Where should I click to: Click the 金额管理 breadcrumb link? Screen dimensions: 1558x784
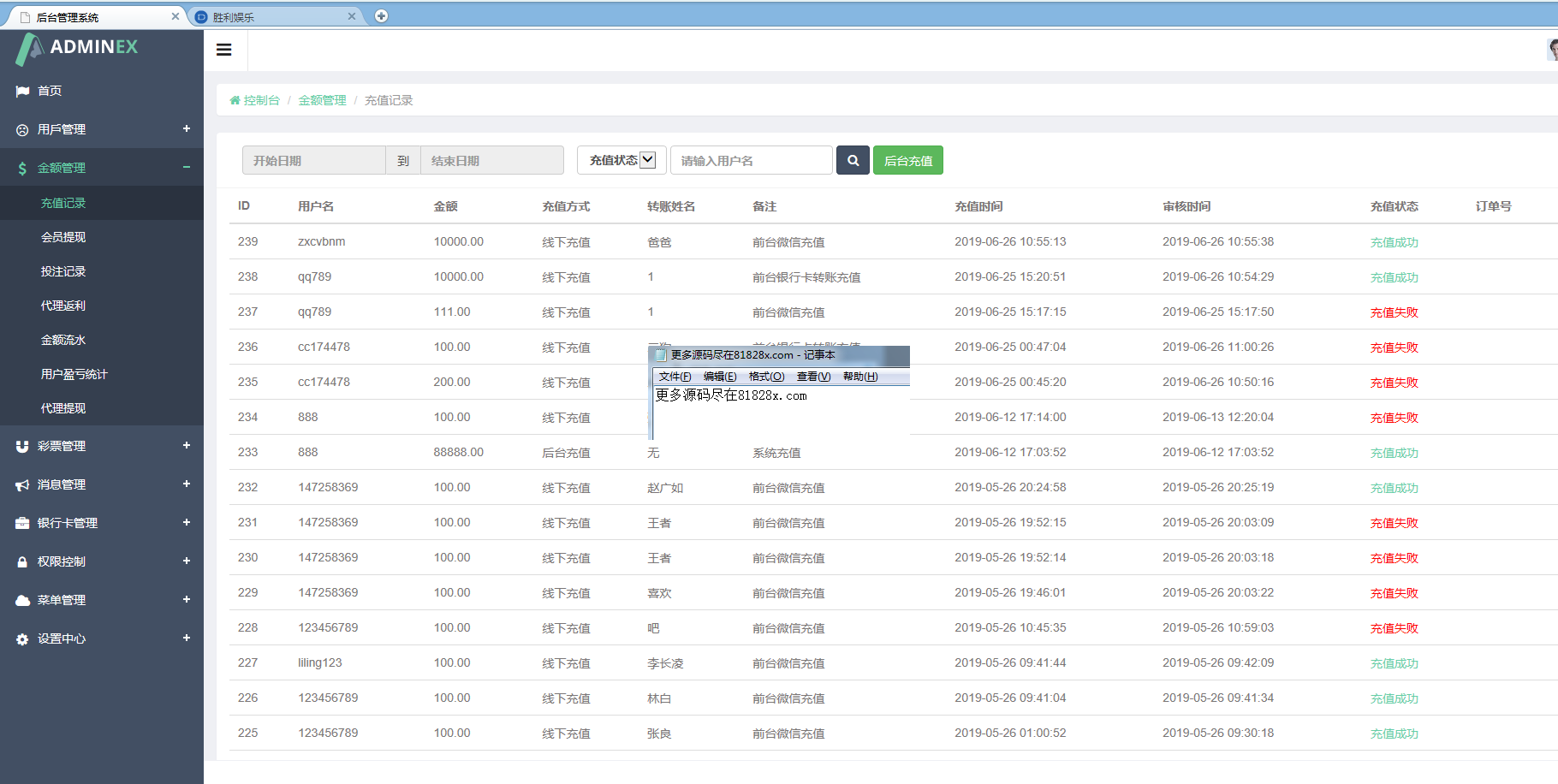pyautogui.click(x=322, y=100)
